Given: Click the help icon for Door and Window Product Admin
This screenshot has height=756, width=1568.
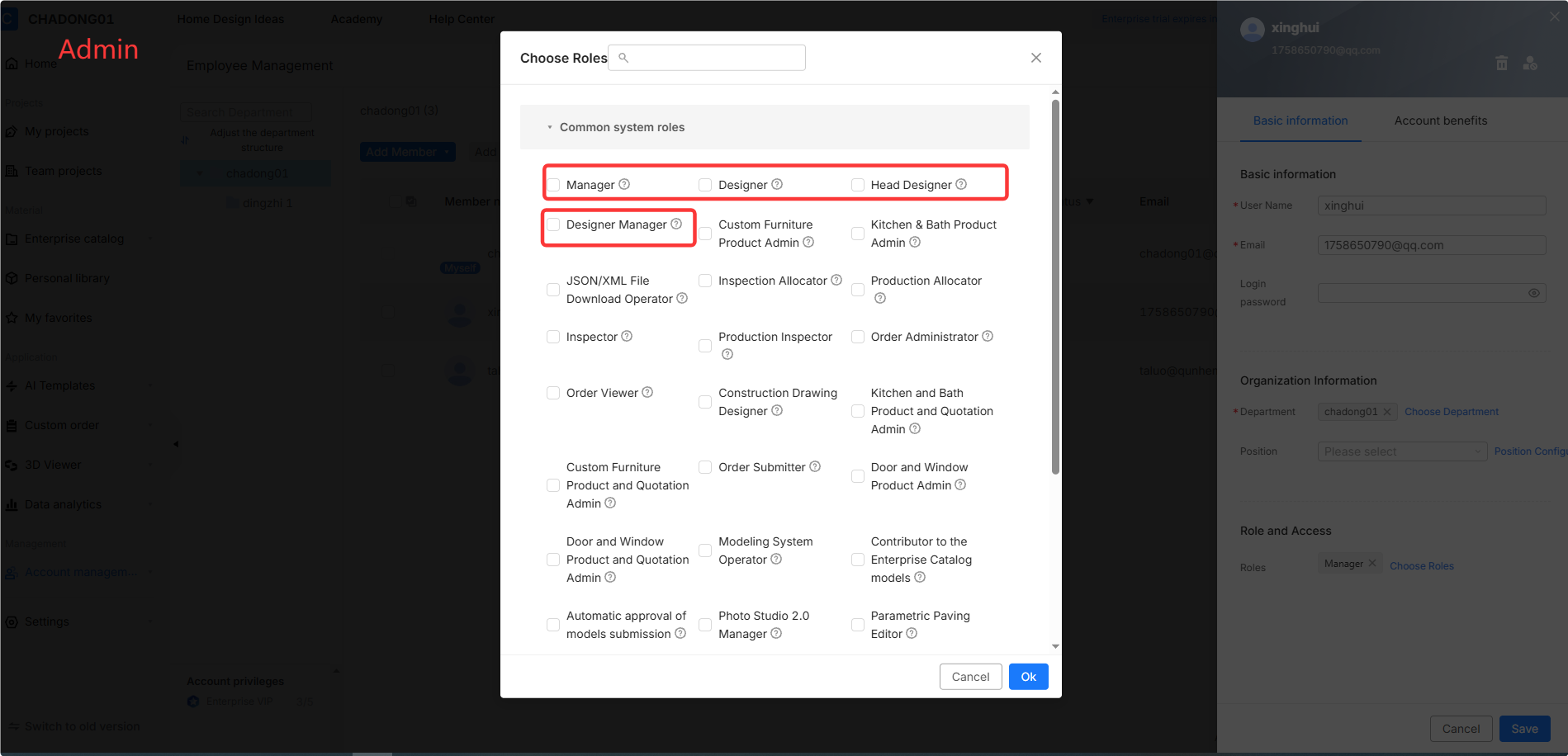Looking at the screenshot, I should [x=960, y=484].
